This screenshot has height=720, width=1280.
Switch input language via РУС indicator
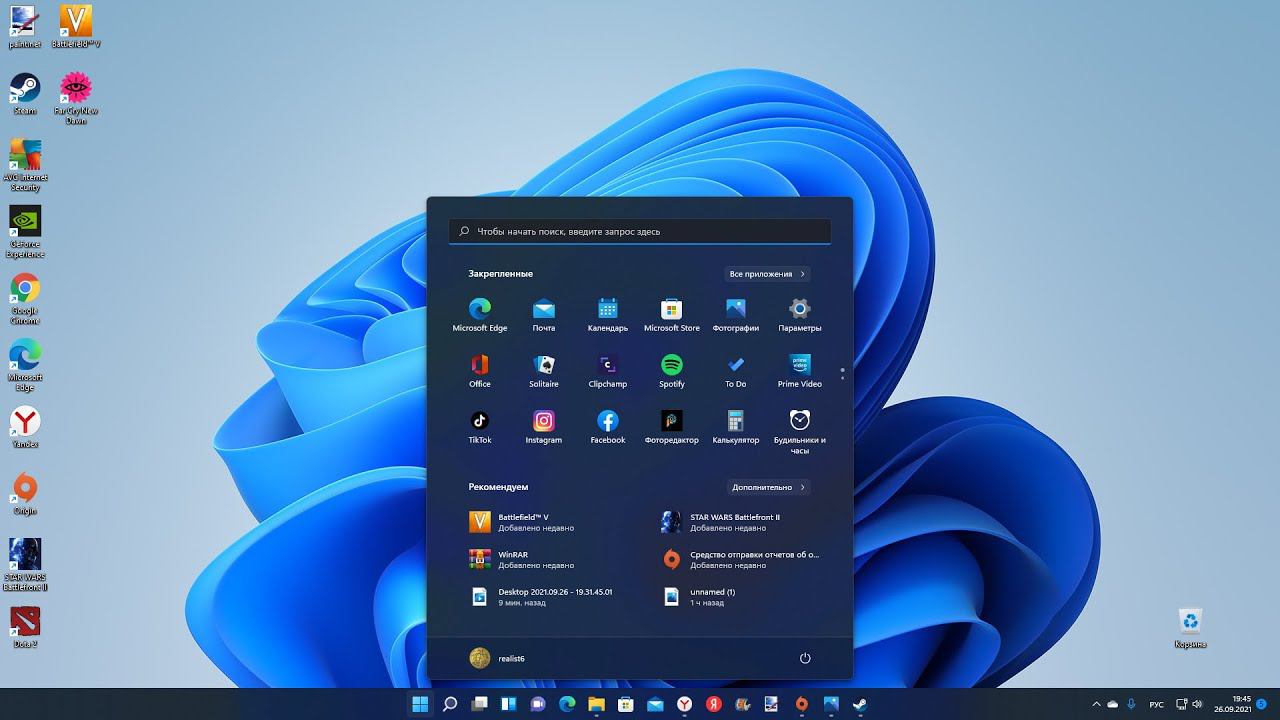[x=1157, y=704]
